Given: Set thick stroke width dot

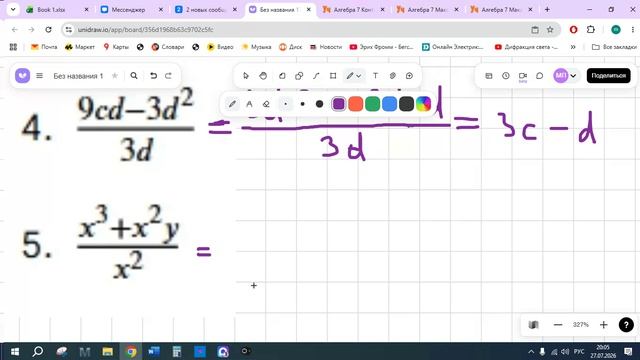Looking at the screenshot, I should coord(320,104).
